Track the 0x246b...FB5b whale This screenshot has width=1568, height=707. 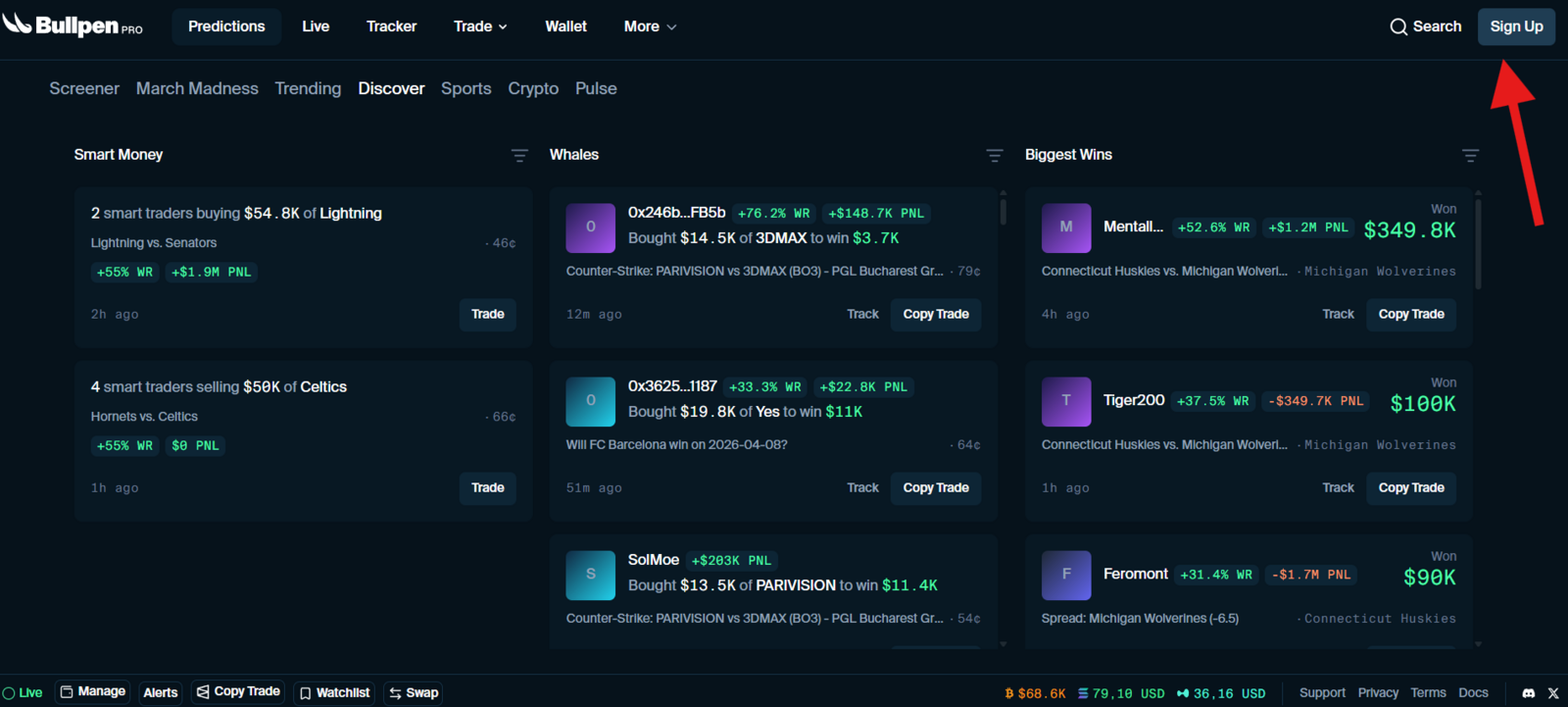(862, 314)
